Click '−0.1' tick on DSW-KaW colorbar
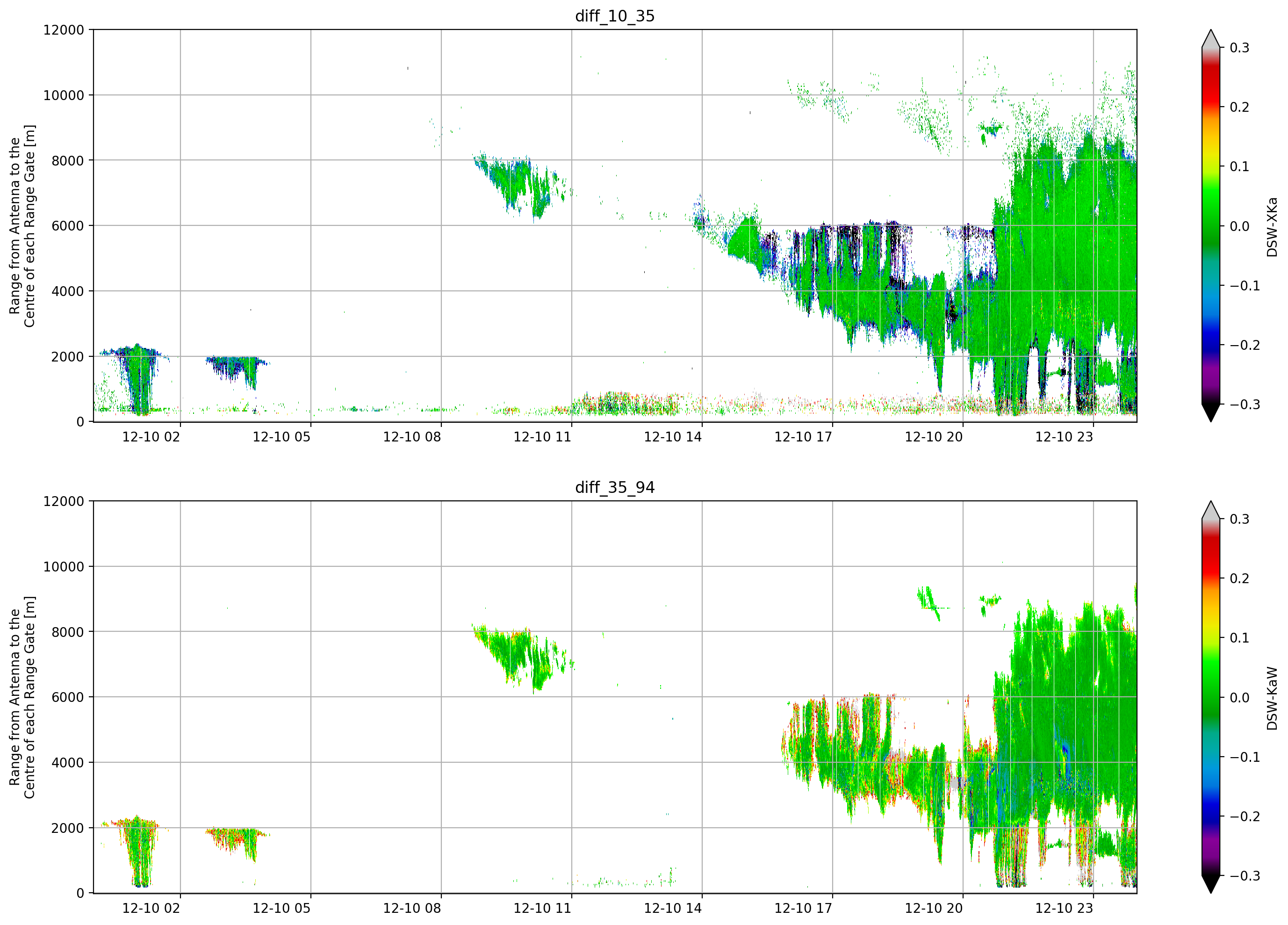 point(1245,757)
